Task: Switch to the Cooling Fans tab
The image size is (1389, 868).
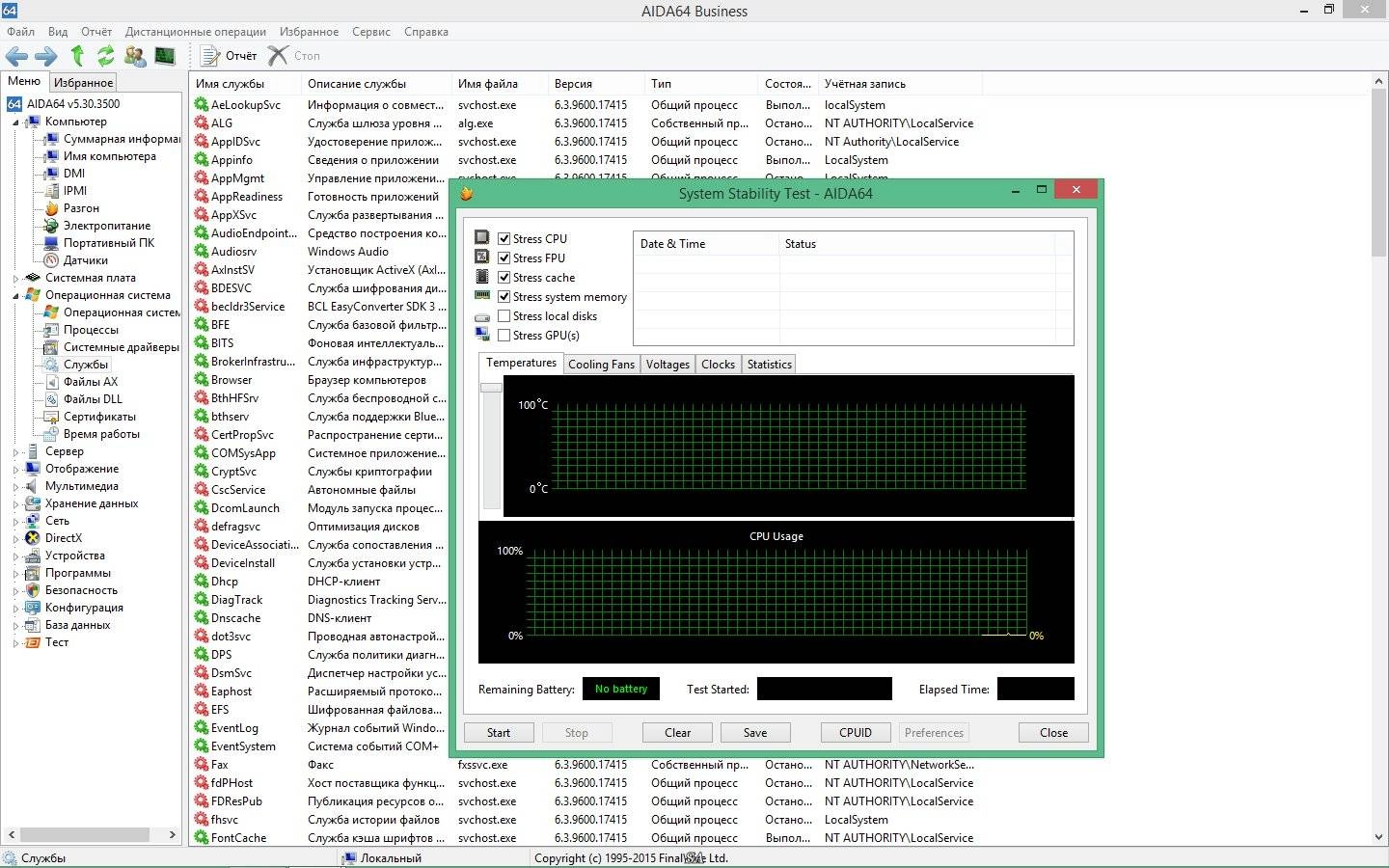Action: (x=601, y=365)
